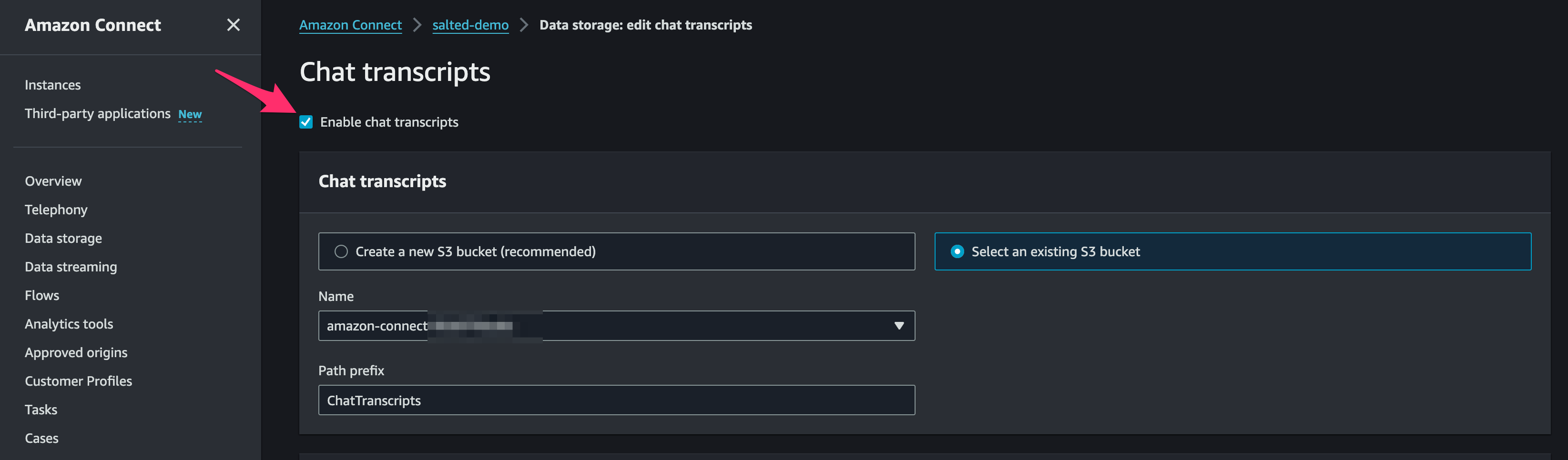Select Flows in the sidebar
The height and width of the screenshot is (460, 1568).
coord(42,296)
